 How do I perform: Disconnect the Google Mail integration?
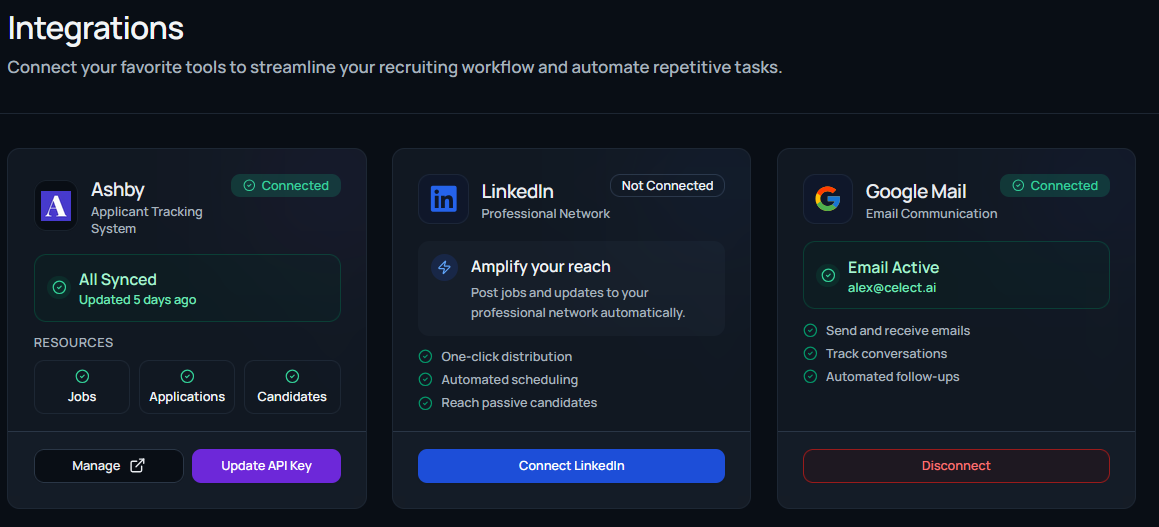coord(956,466)
